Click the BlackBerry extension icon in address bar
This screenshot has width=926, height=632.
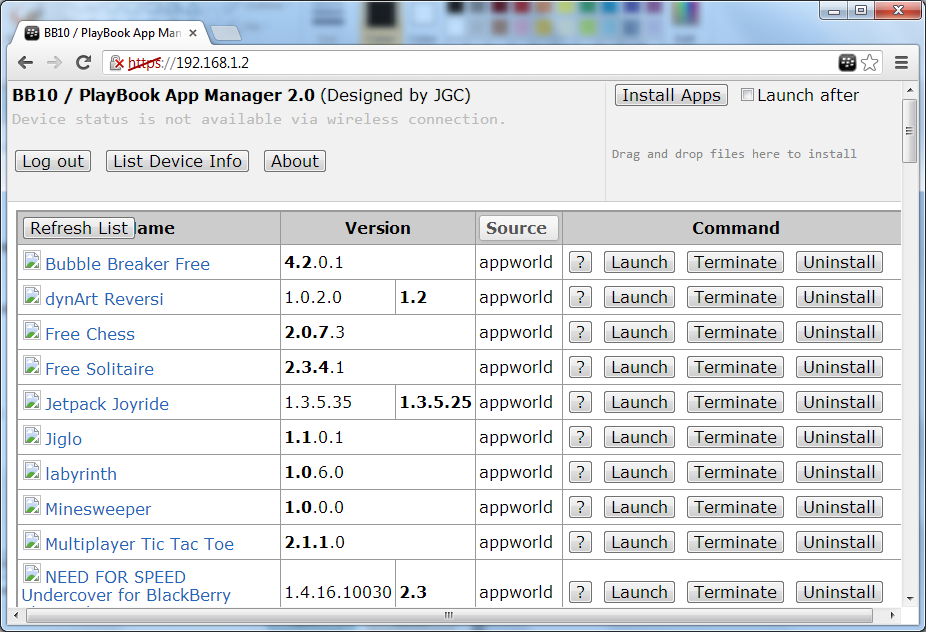tap(847, 63)
